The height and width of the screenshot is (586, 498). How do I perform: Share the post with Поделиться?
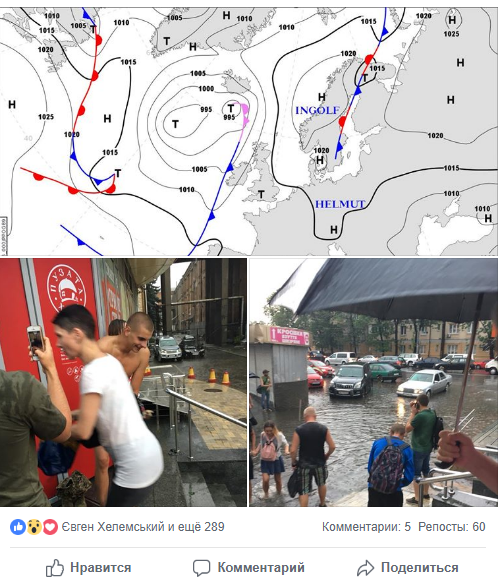click(408, 568)
